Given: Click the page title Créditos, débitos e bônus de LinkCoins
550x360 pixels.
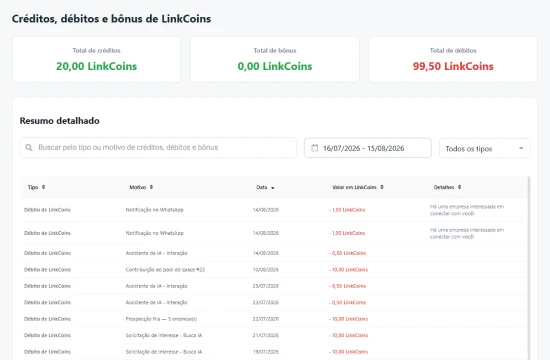Looking at the screenshot, I should [111, 19].
